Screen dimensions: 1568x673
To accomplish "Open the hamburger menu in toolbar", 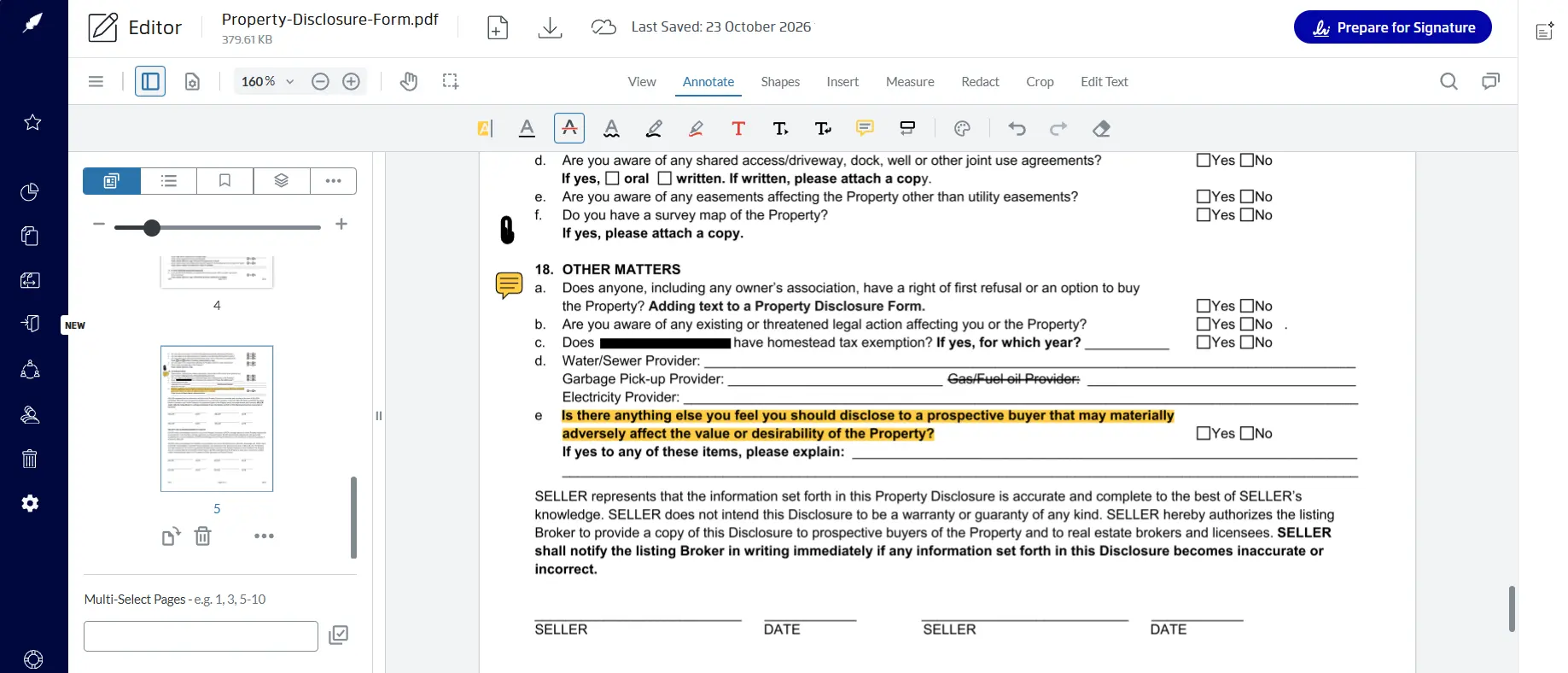I will point(96,81).
